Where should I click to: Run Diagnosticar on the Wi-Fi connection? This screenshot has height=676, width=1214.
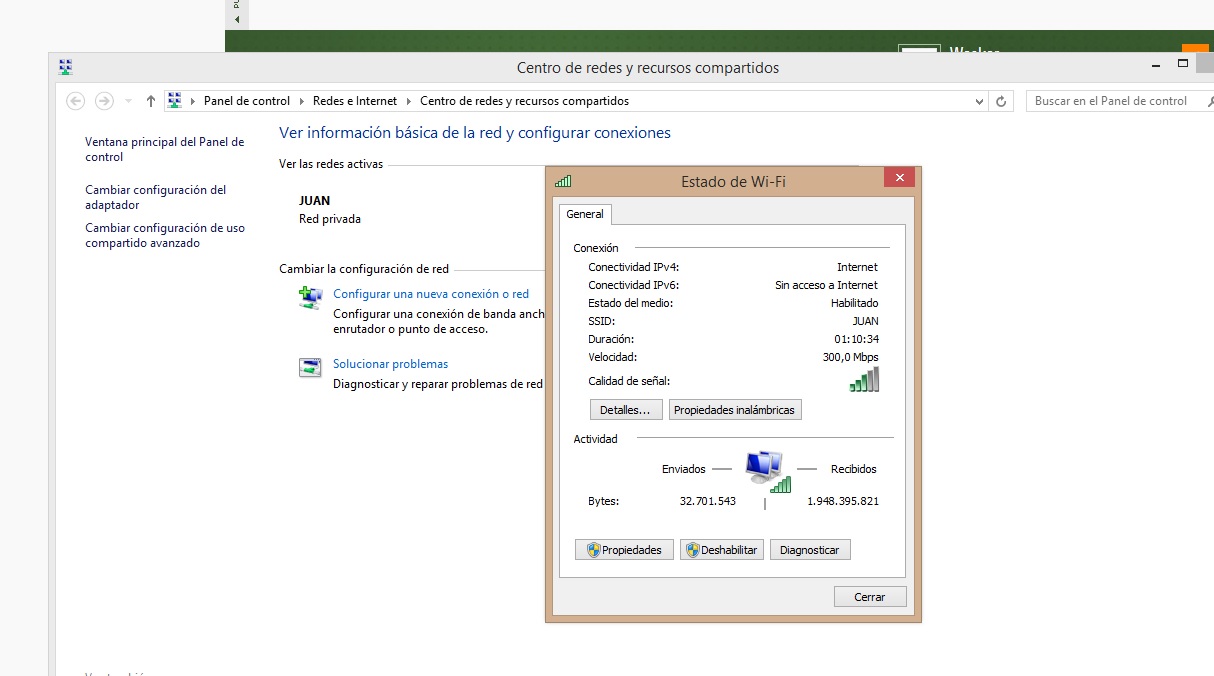[809, 550]
